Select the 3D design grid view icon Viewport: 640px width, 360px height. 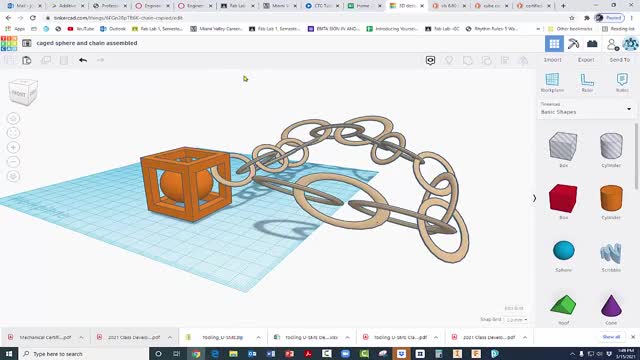coord(554,44)
